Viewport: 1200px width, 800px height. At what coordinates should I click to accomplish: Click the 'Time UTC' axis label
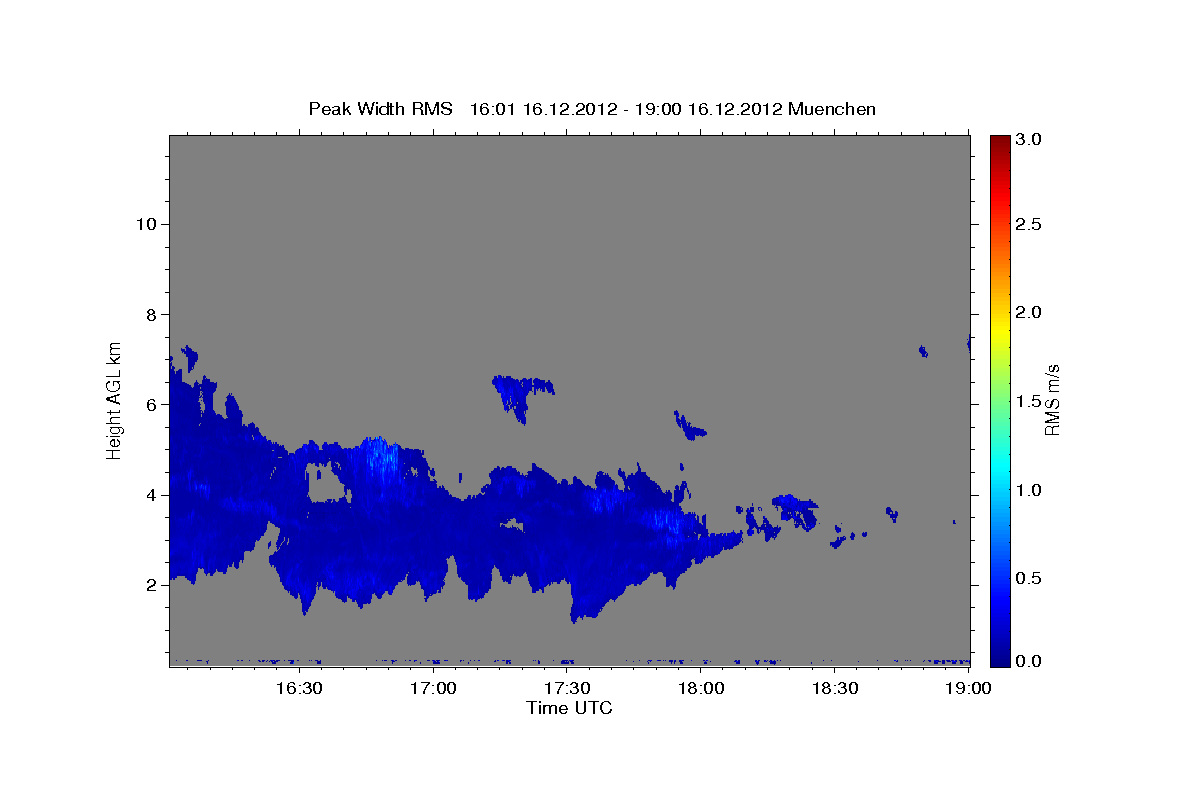pyautogui.click(x=569, y=708)
